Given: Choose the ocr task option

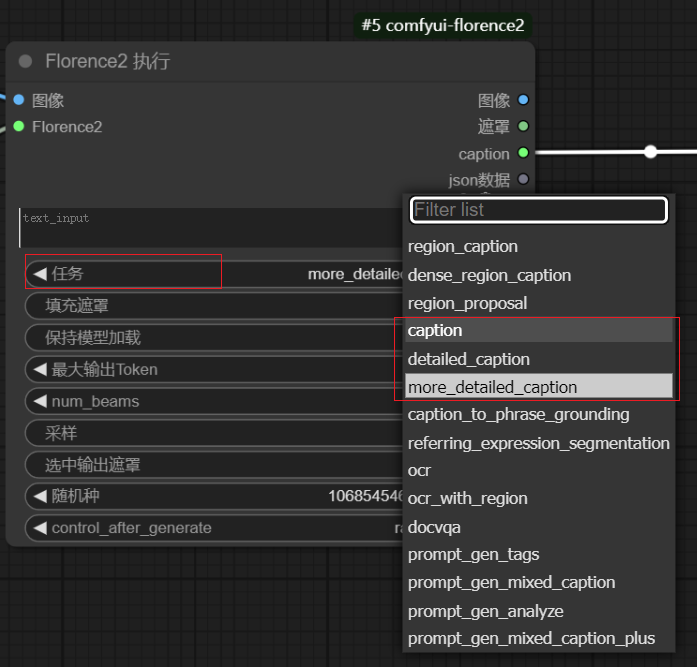Looking at the screenshot, I should [539, 471].
